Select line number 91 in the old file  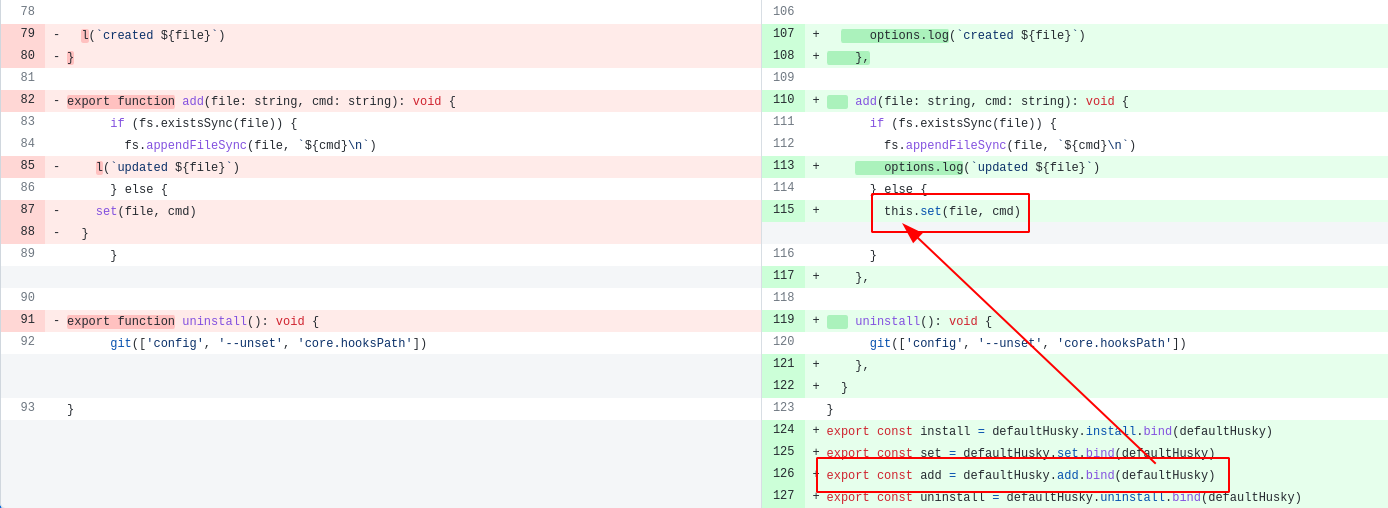click(x=27, y=321)
